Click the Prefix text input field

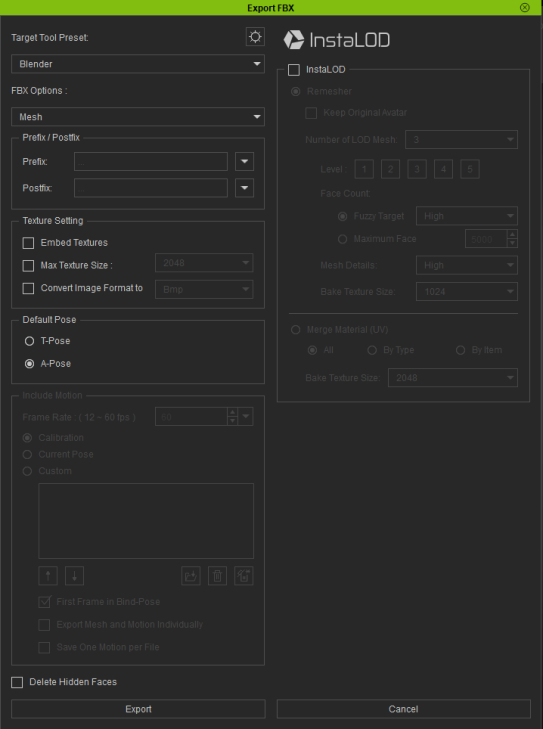click(x=151, y=162)
